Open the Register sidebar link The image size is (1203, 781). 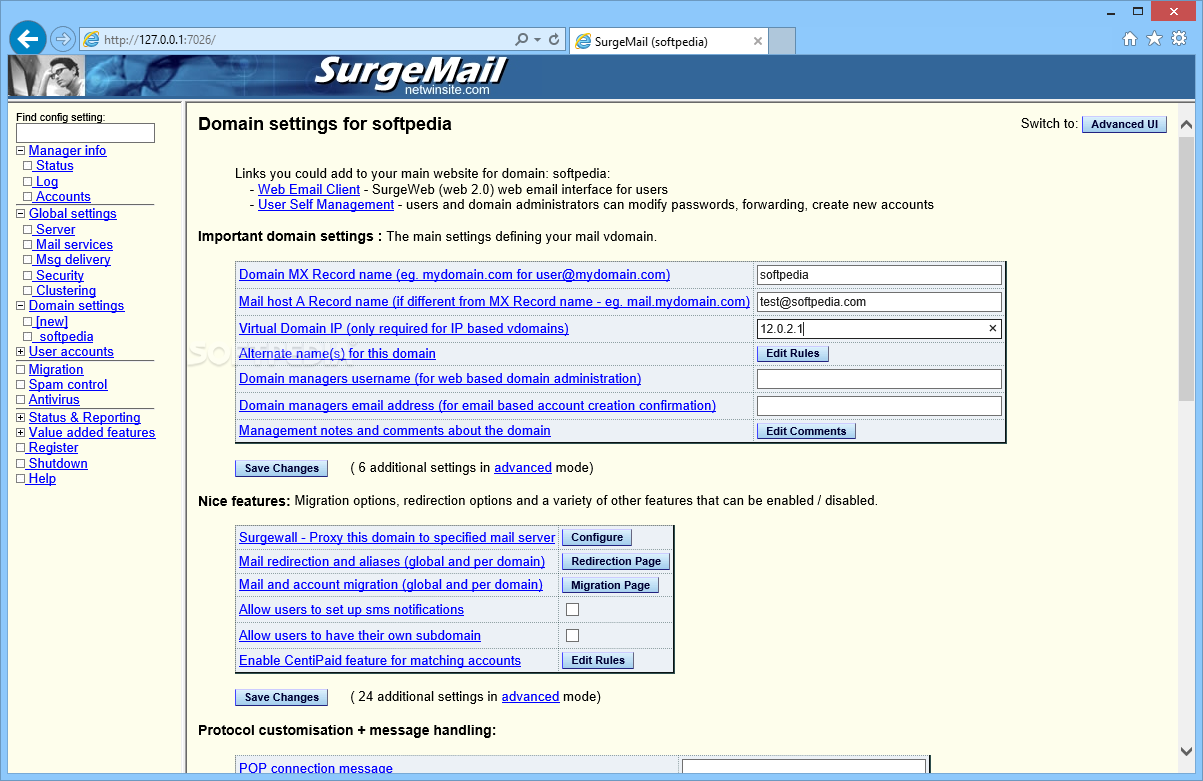point(53,448)
